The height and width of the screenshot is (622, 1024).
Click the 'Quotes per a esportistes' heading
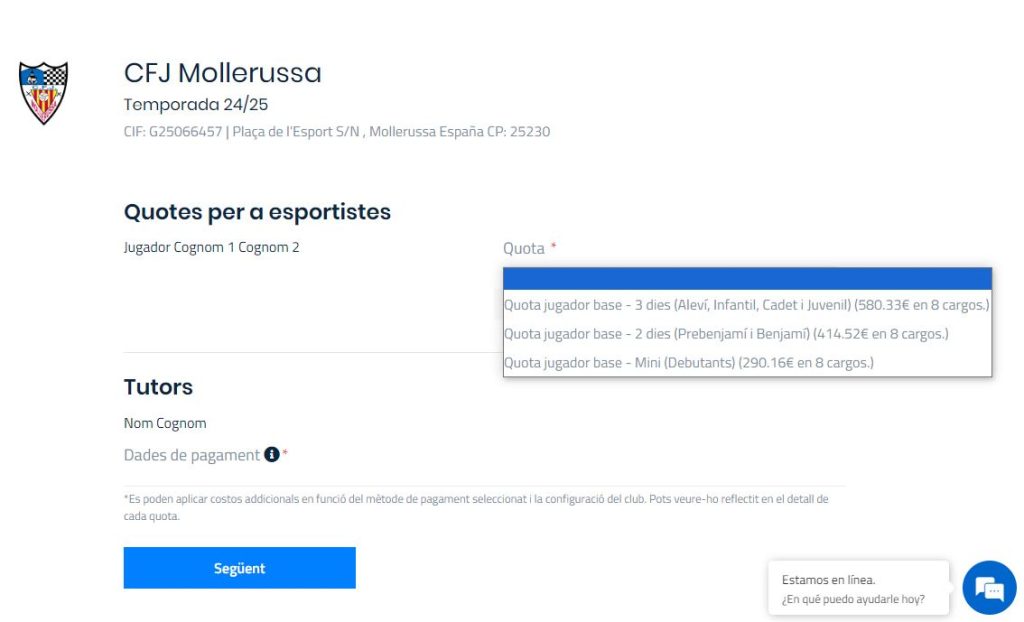pyautogui.click(x=257, y=212)
